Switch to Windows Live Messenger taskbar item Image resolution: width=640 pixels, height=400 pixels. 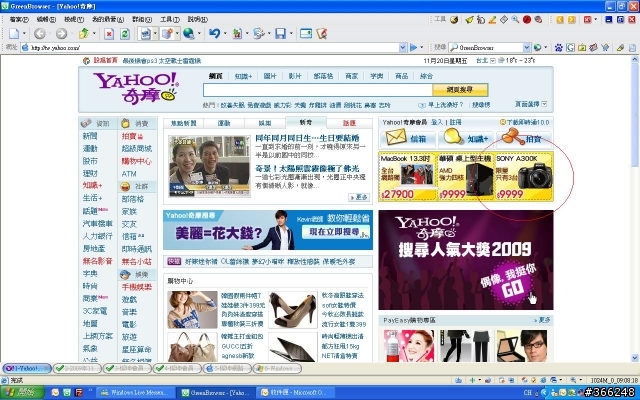click(135, 393)
